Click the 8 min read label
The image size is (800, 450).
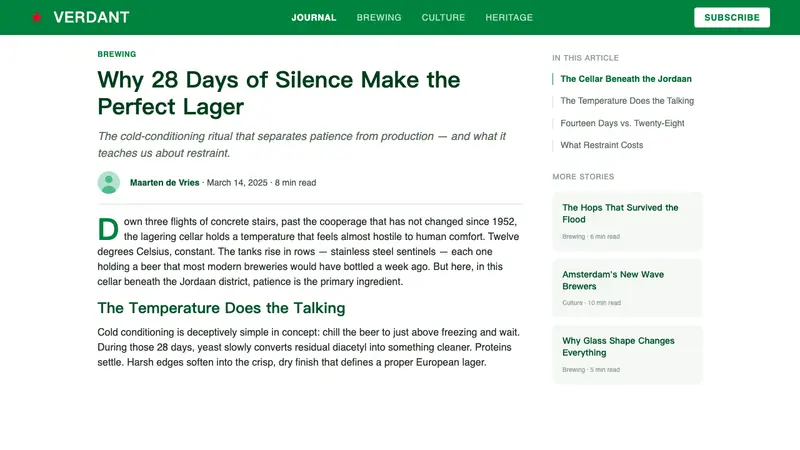(x=295, y=183)
